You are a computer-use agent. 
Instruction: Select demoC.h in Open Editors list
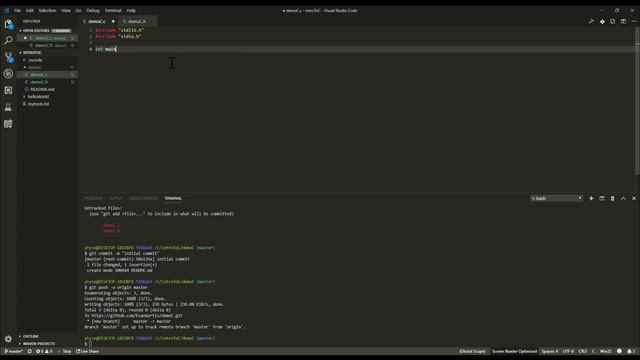[47, 45]
